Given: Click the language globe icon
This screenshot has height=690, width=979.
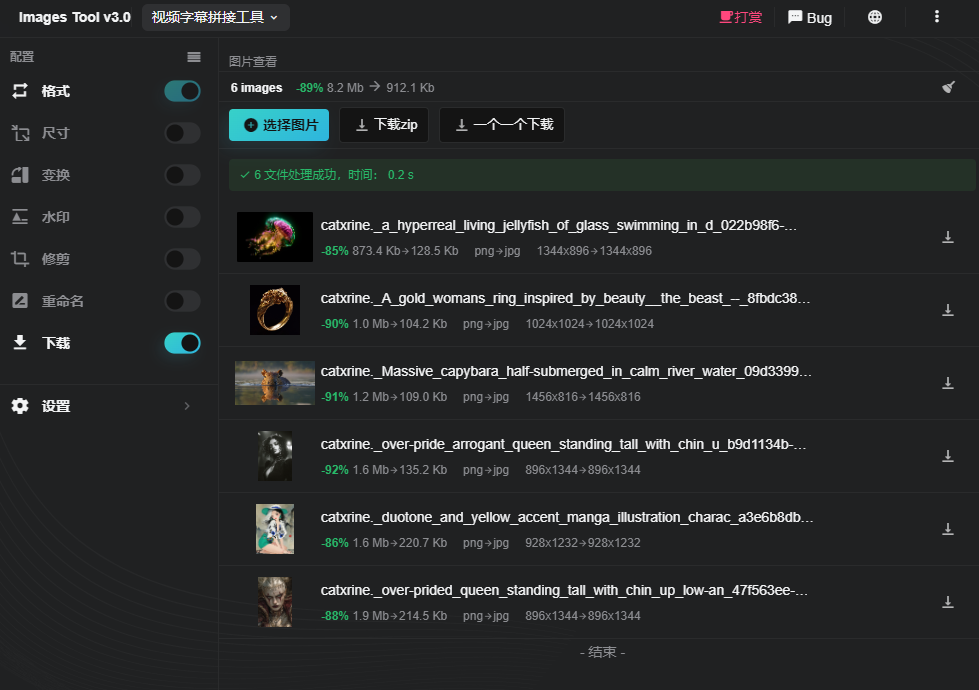Looking at the screenshot, I should (x=875, y=17).
